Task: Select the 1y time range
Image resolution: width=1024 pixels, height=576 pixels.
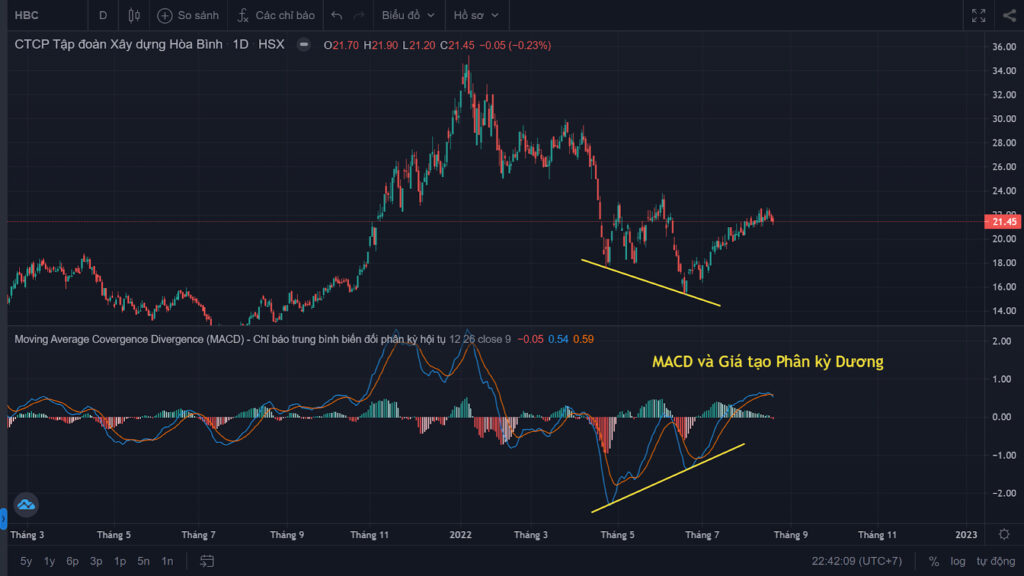Action: pyautogui.click(x=49, y=561)
